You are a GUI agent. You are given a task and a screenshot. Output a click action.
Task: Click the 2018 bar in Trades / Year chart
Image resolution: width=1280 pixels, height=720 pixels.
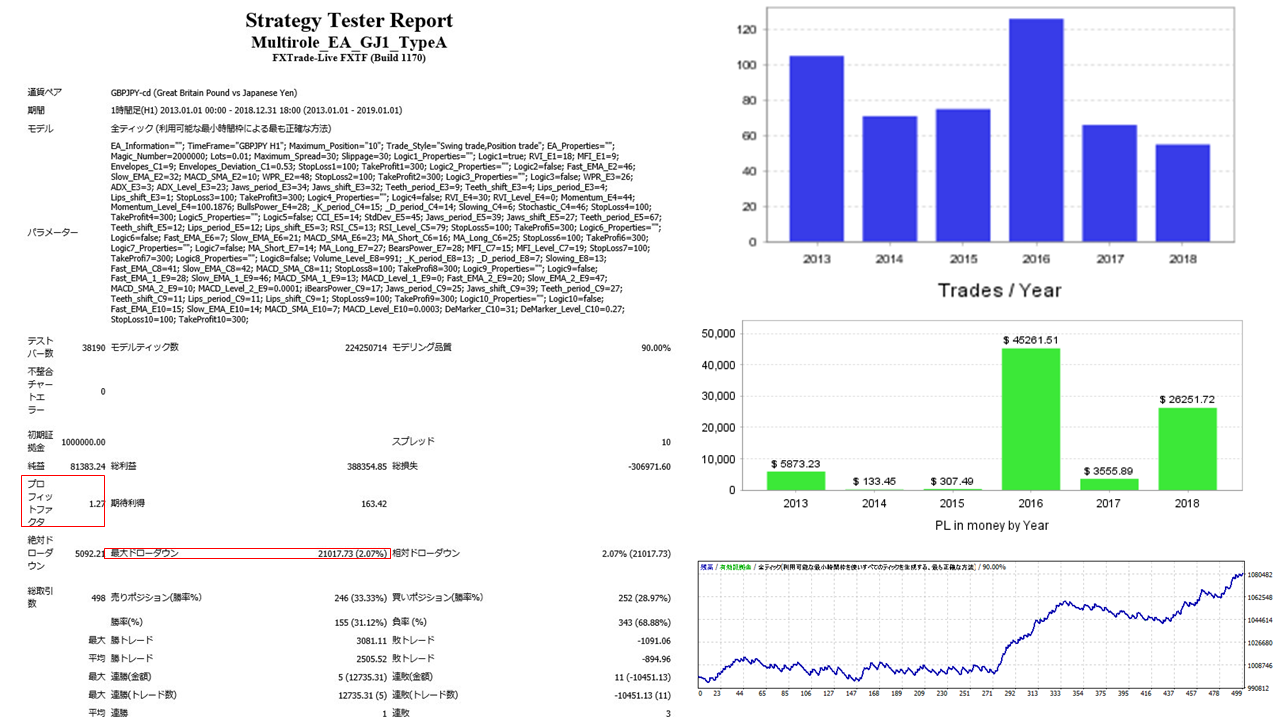pyautogui.click(x=1183, y=193)
